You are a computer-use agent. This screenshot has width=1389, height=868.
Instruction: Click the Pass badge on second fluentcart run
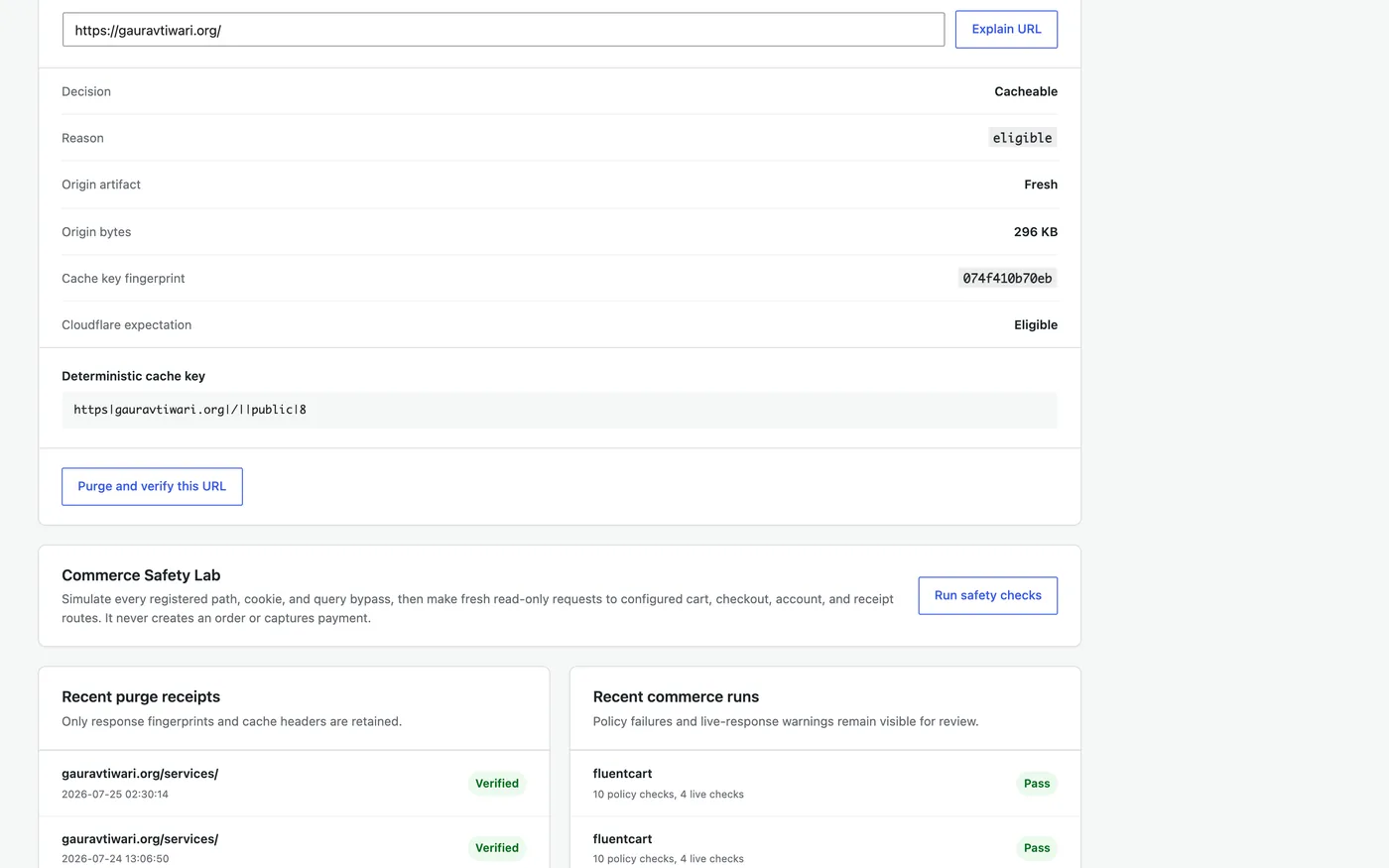pos(1037,848)
